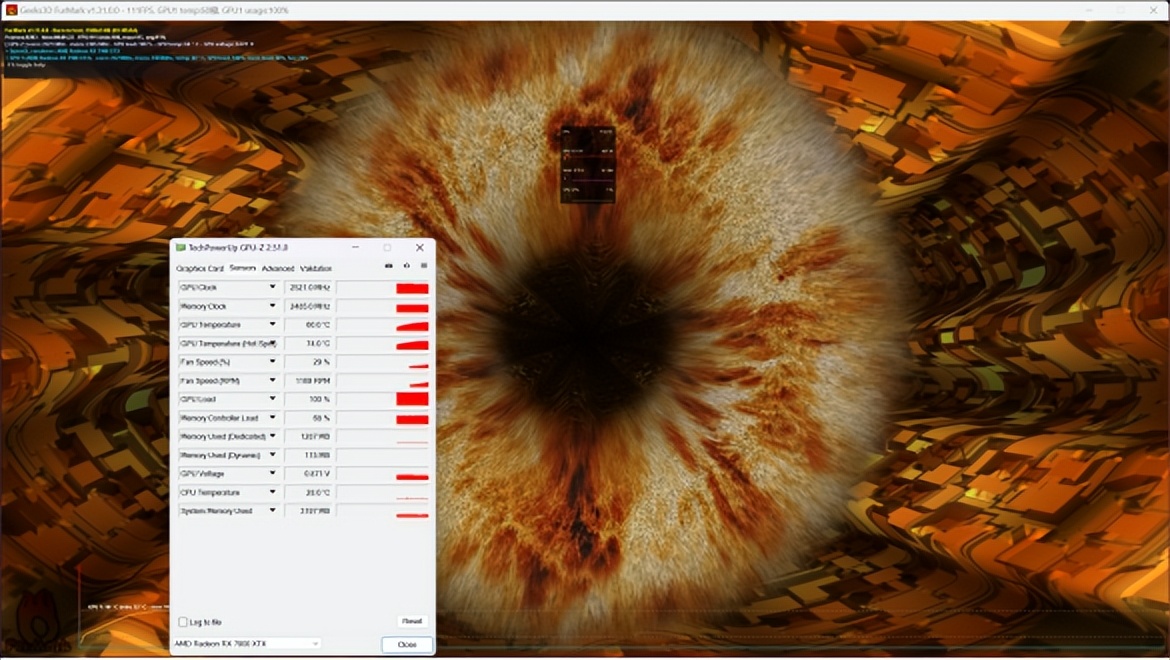Image resolution: width=1170 pixels, height=660 pixels.
Task: Open the GPU Load sensor dropdown
Action: point(272,399)
